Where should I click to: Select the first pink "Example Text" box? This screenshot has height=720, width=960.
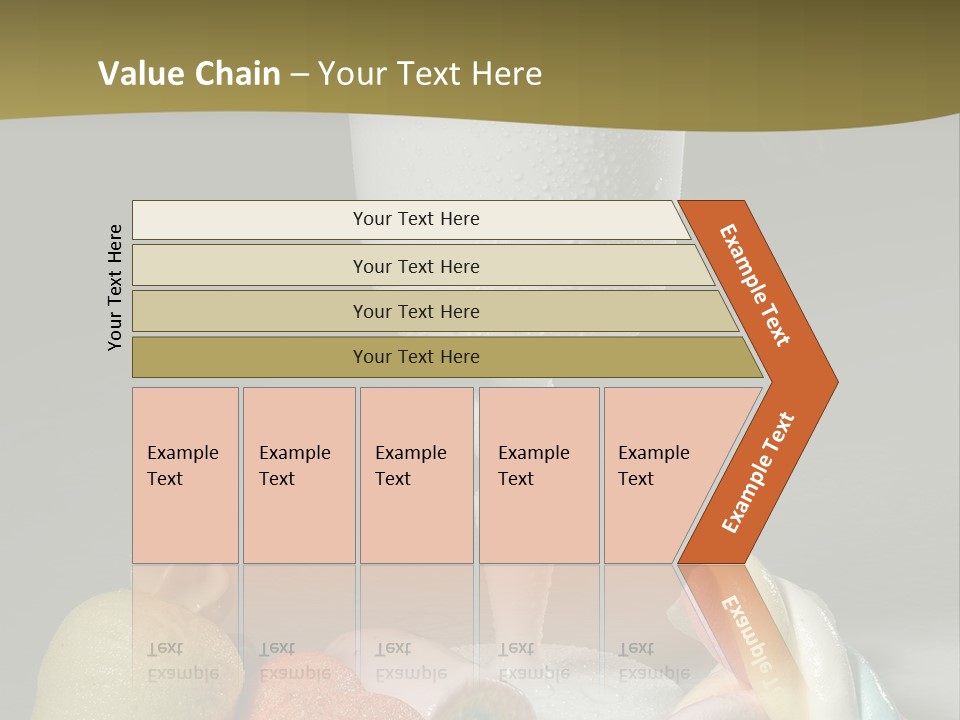(x=185, y=475)
